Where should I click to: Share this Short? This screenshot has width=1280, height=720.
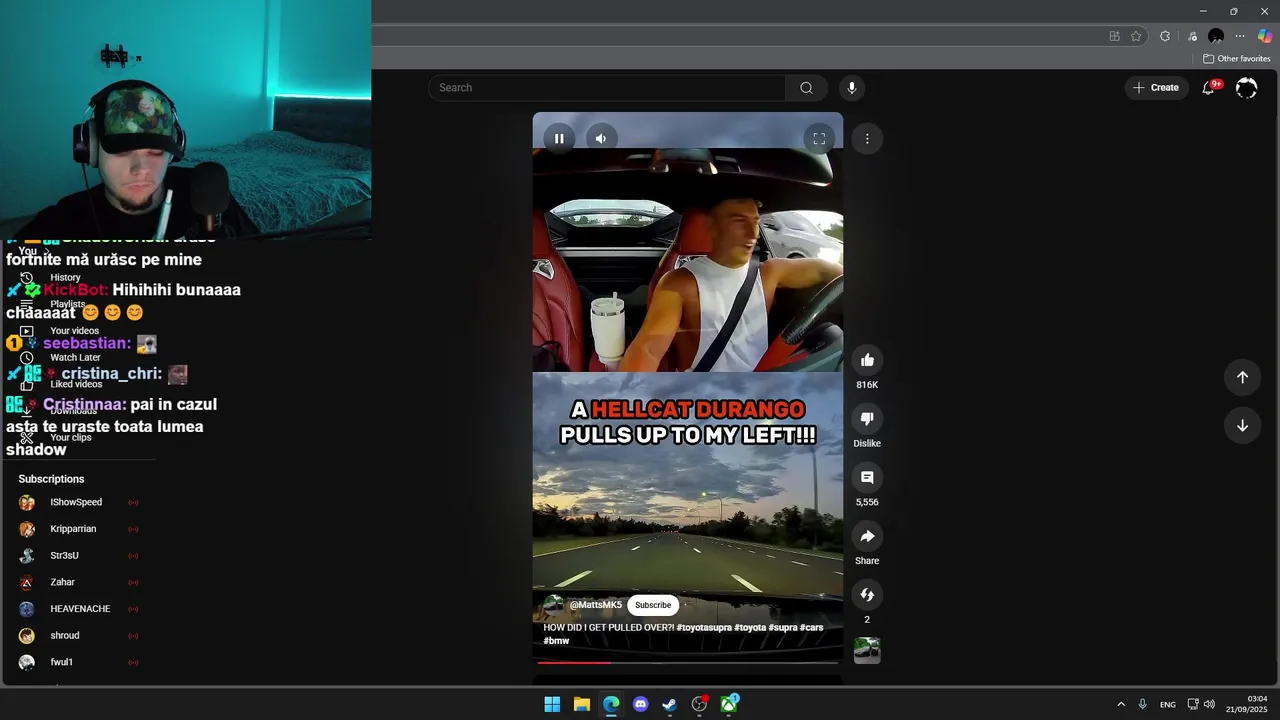point(867,536)
